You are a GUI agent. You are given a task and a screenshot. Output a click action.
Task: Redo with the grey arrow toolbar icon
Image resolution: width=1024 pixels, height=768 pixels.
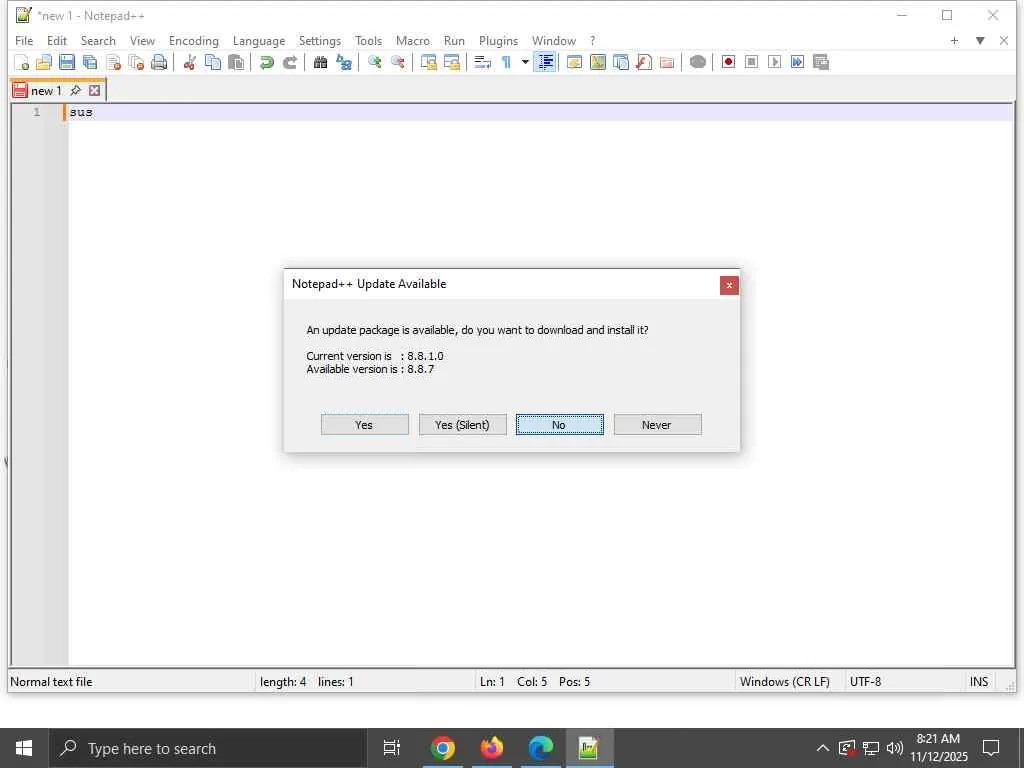coord(289,63)
